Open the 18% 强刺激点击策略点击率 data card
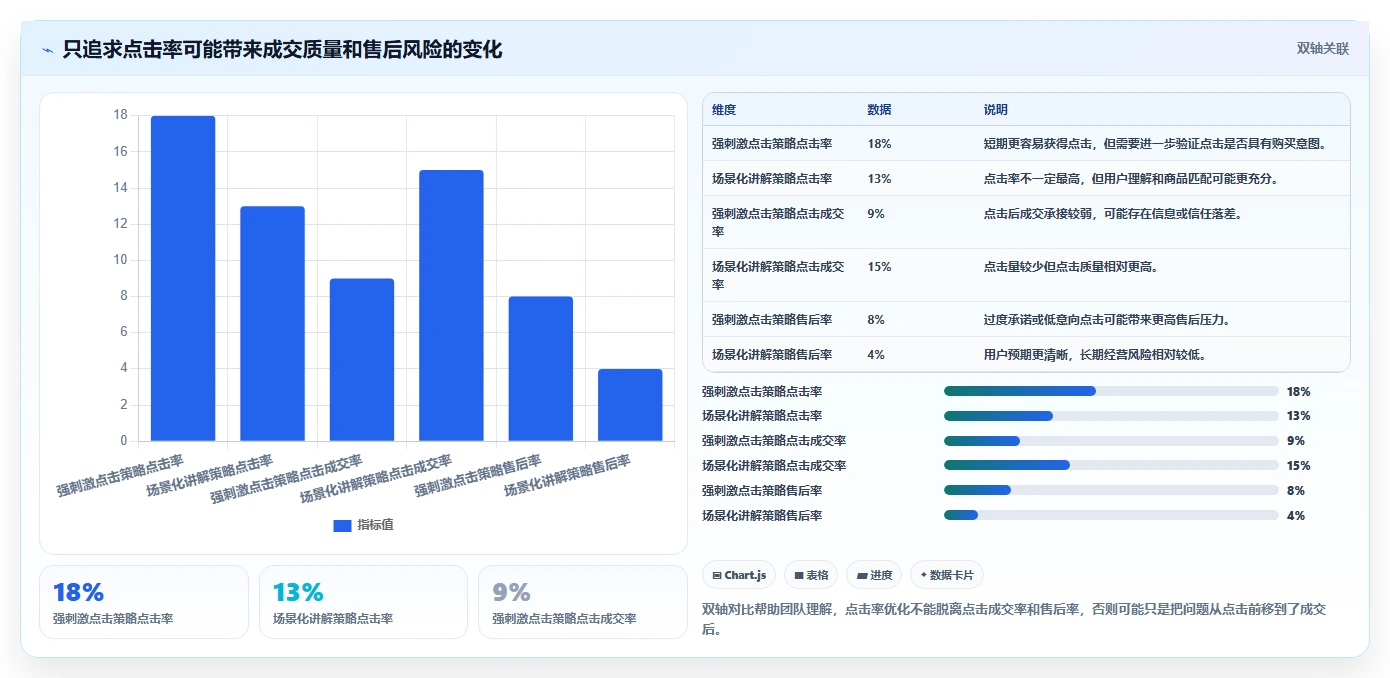The width and height of the screenshot is (1390, 678). tap(144, 602)
